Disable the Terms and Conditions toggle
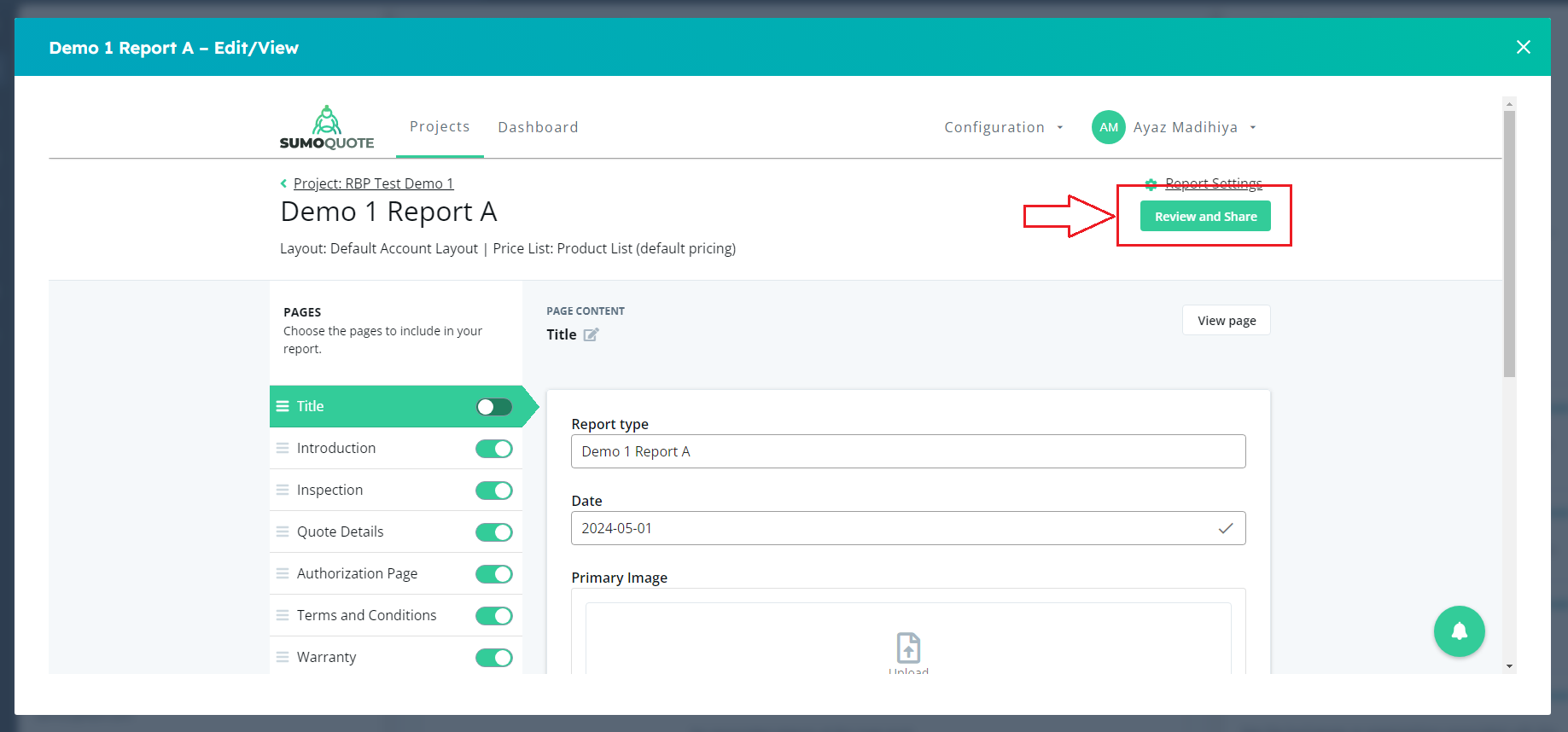The image size is (1568, 732). click(494, 616)
